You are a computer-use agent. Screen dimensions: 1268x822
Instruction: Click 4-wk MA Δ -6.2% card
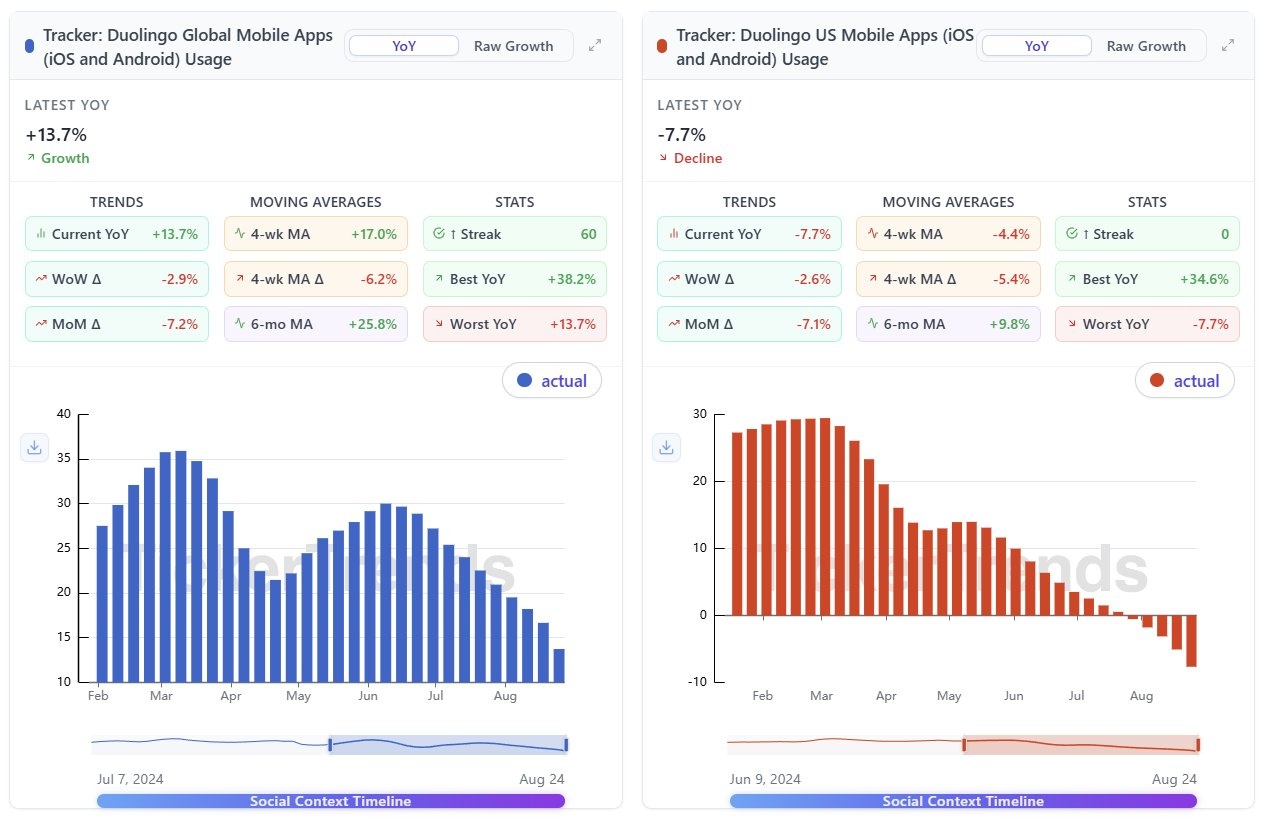[x=316, y=279]
